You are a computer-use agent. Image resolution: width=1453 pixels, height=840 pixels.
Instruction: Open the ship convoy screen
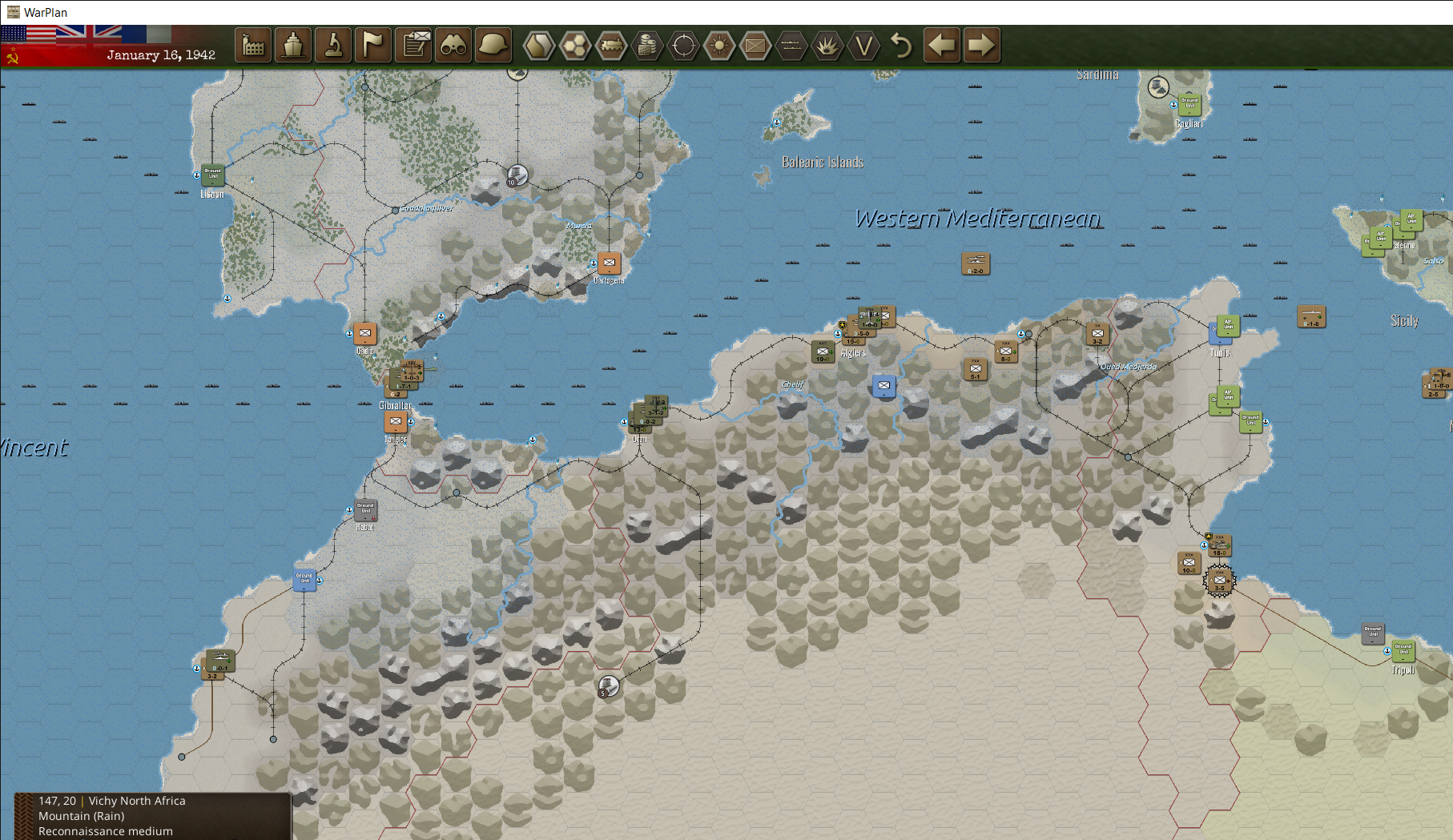pyautogui.click(x=293, y=46)
